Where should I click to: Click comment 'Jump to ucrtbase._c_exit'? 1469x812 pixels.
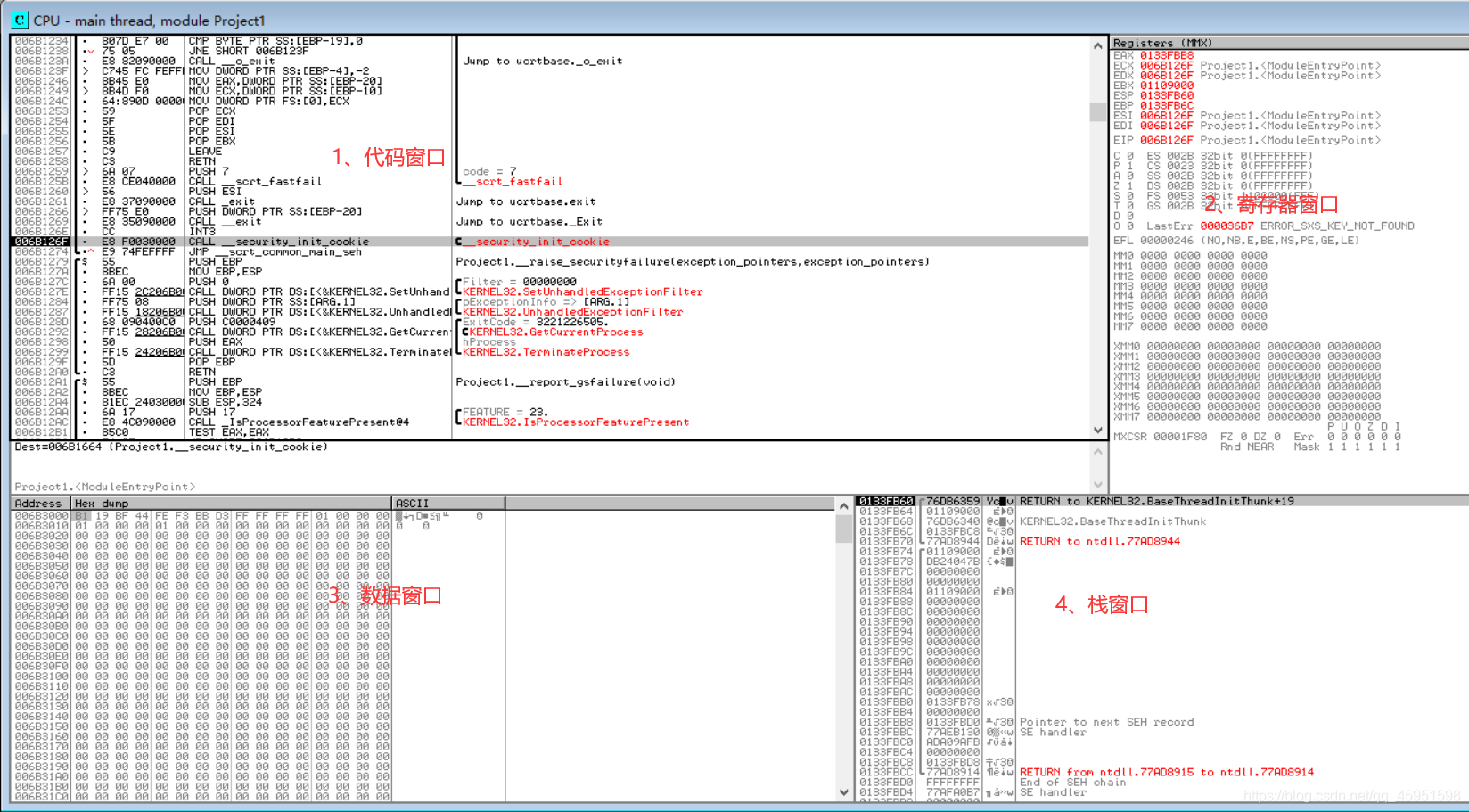(542, 61)
